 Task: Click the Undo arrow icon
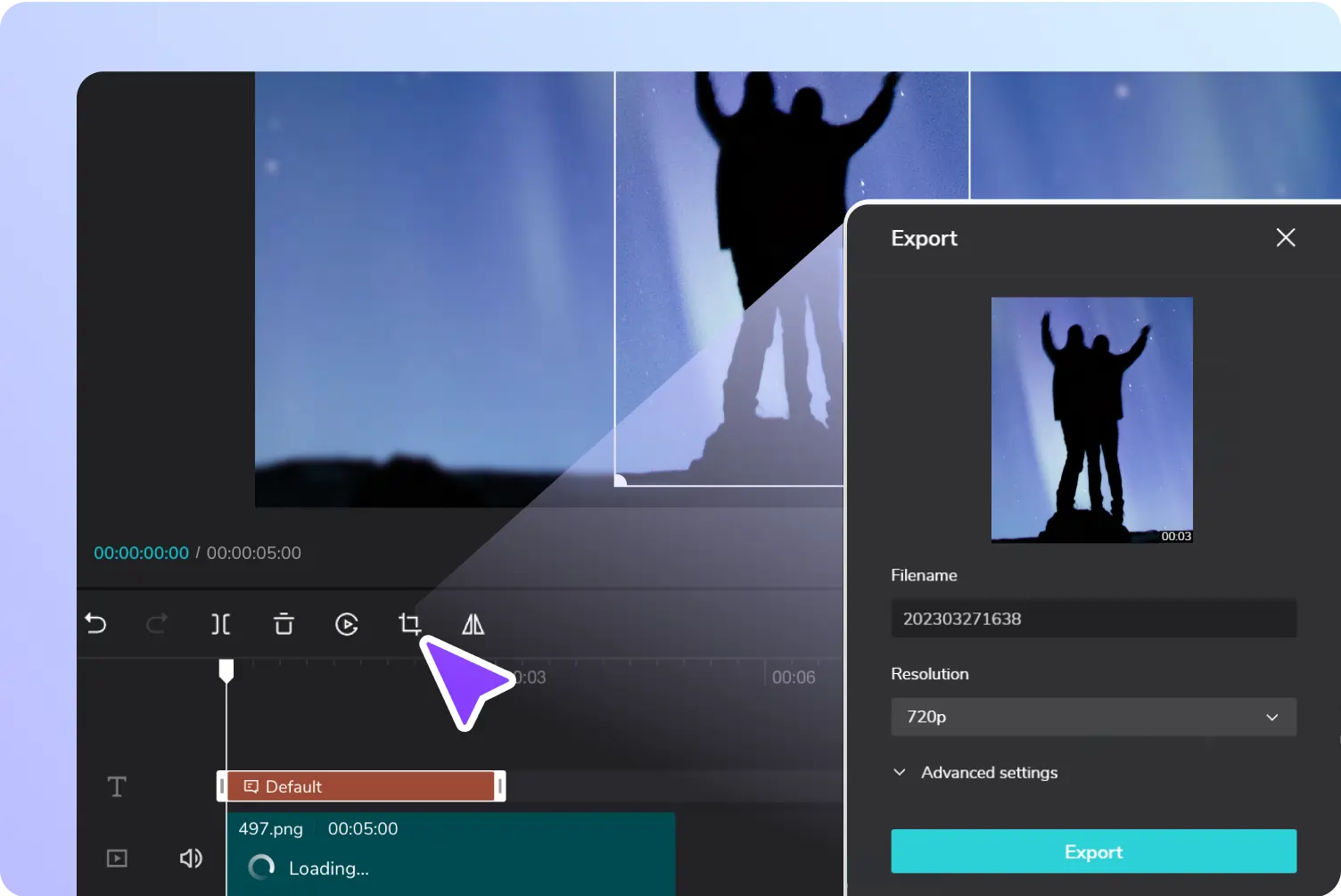pos(96,624)
